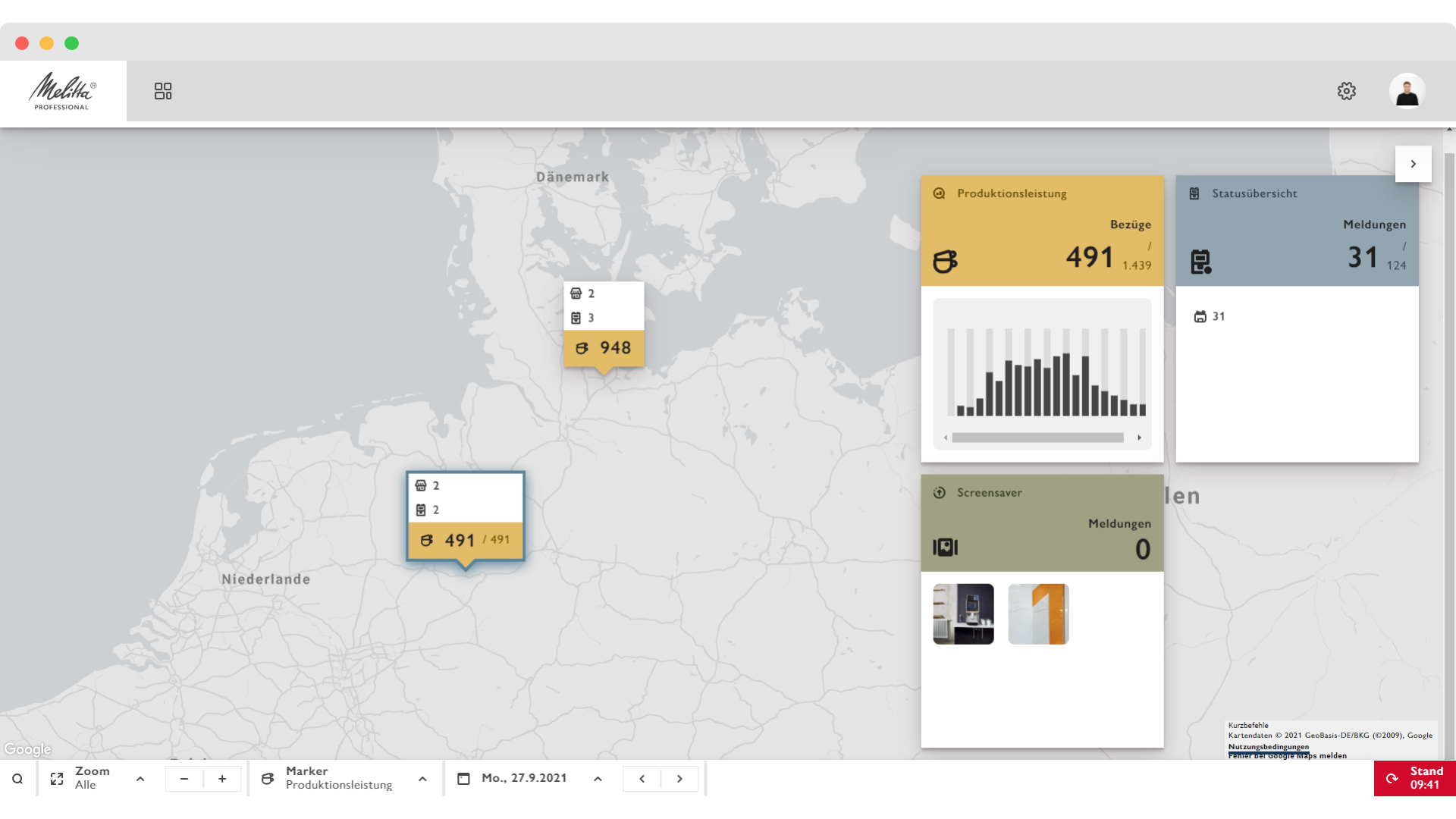Click the store icon in the 491 marker

coord(421,485)
